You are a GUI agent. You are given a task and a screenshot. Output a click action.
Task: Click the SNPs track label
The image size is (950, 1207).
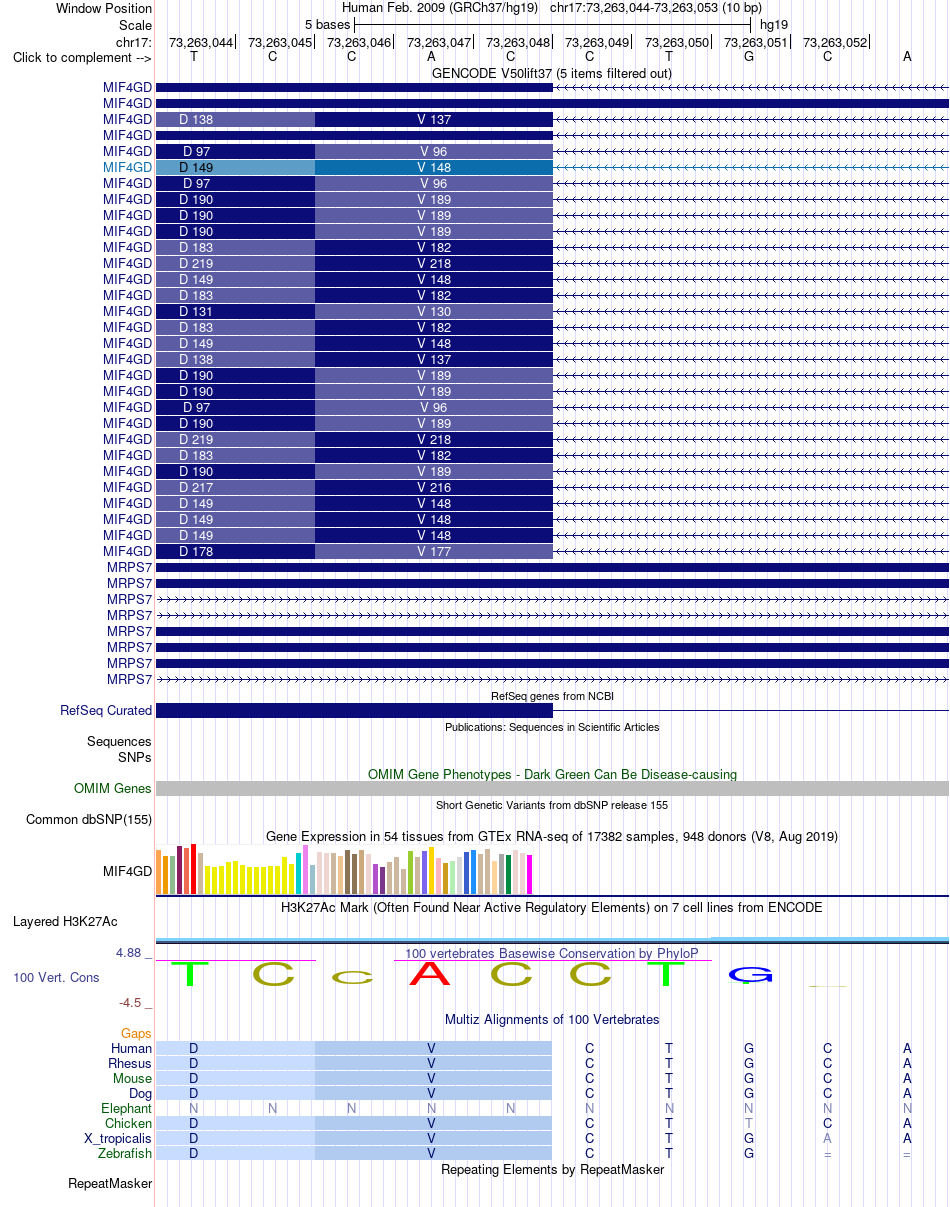135,757
